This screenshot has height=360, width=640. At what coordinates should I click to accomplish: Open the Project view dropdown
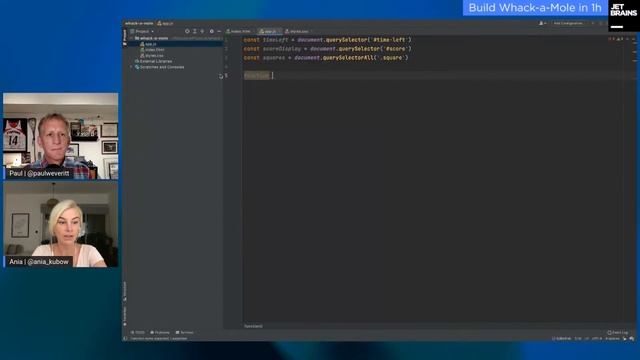142,31
